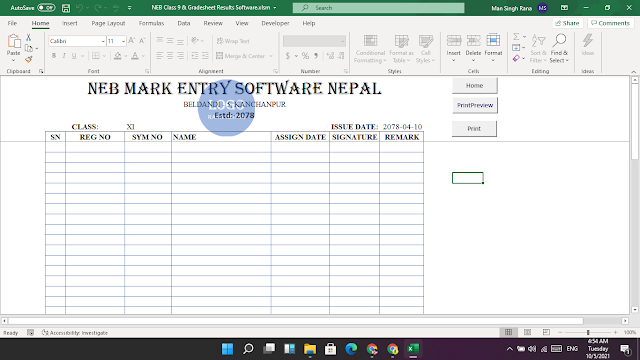This screenshot has height=360, width=640.
Task: Switch to Page Layout view
Action: click(x=527, y=332)
